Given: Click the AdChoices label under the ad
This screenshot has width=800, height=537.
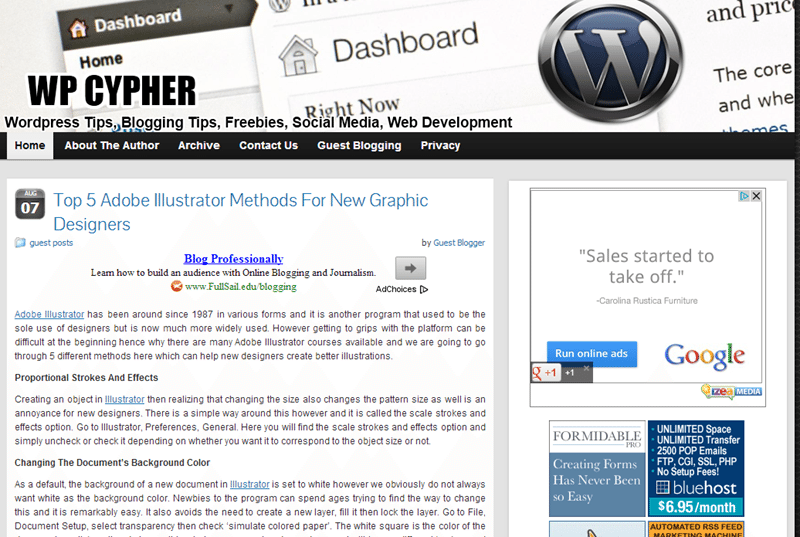Looking at the screenshot, I should (396, 289).
